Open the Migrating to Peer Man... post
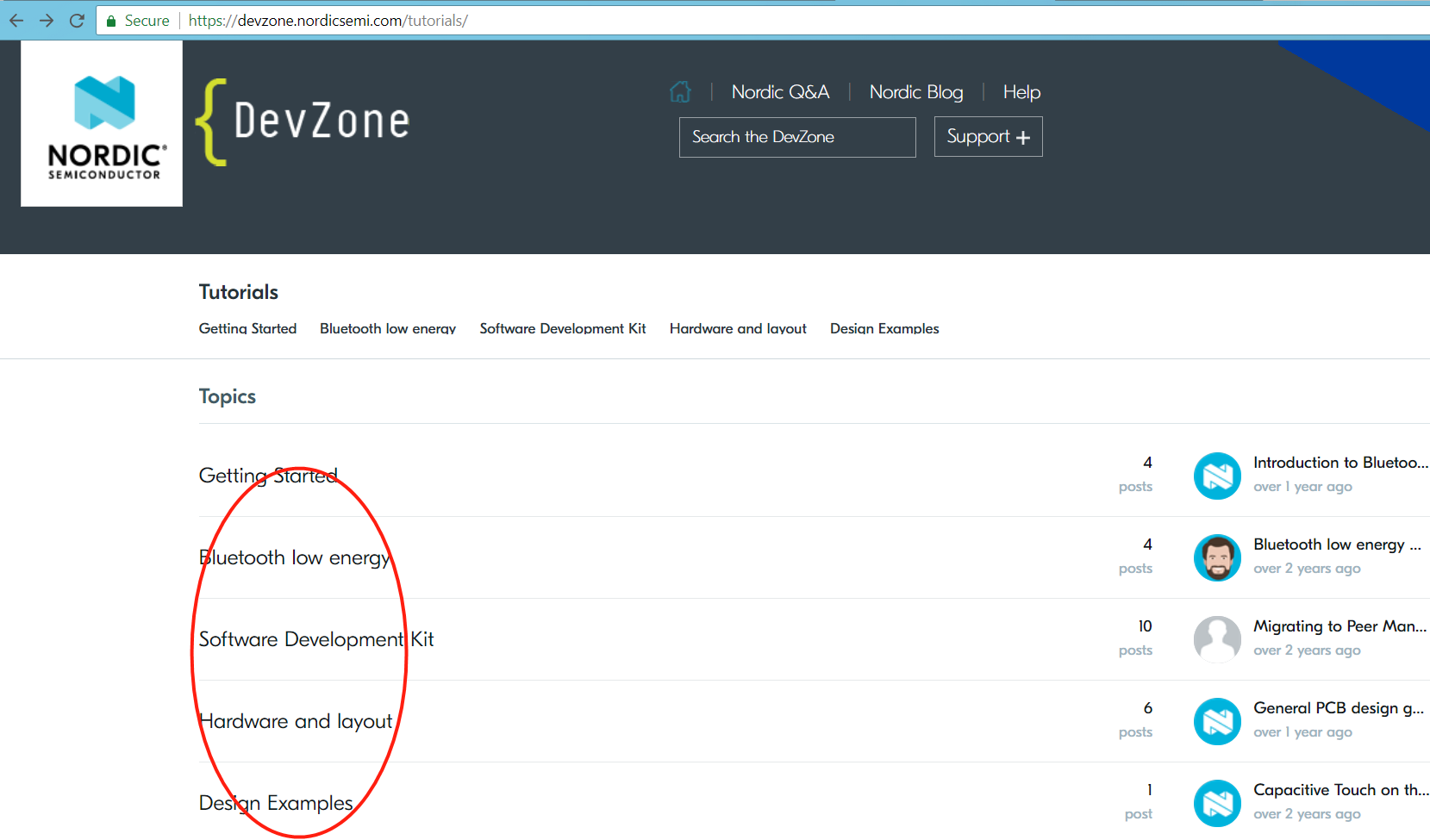The image size is (1430, 840). tap(1339, 626)
